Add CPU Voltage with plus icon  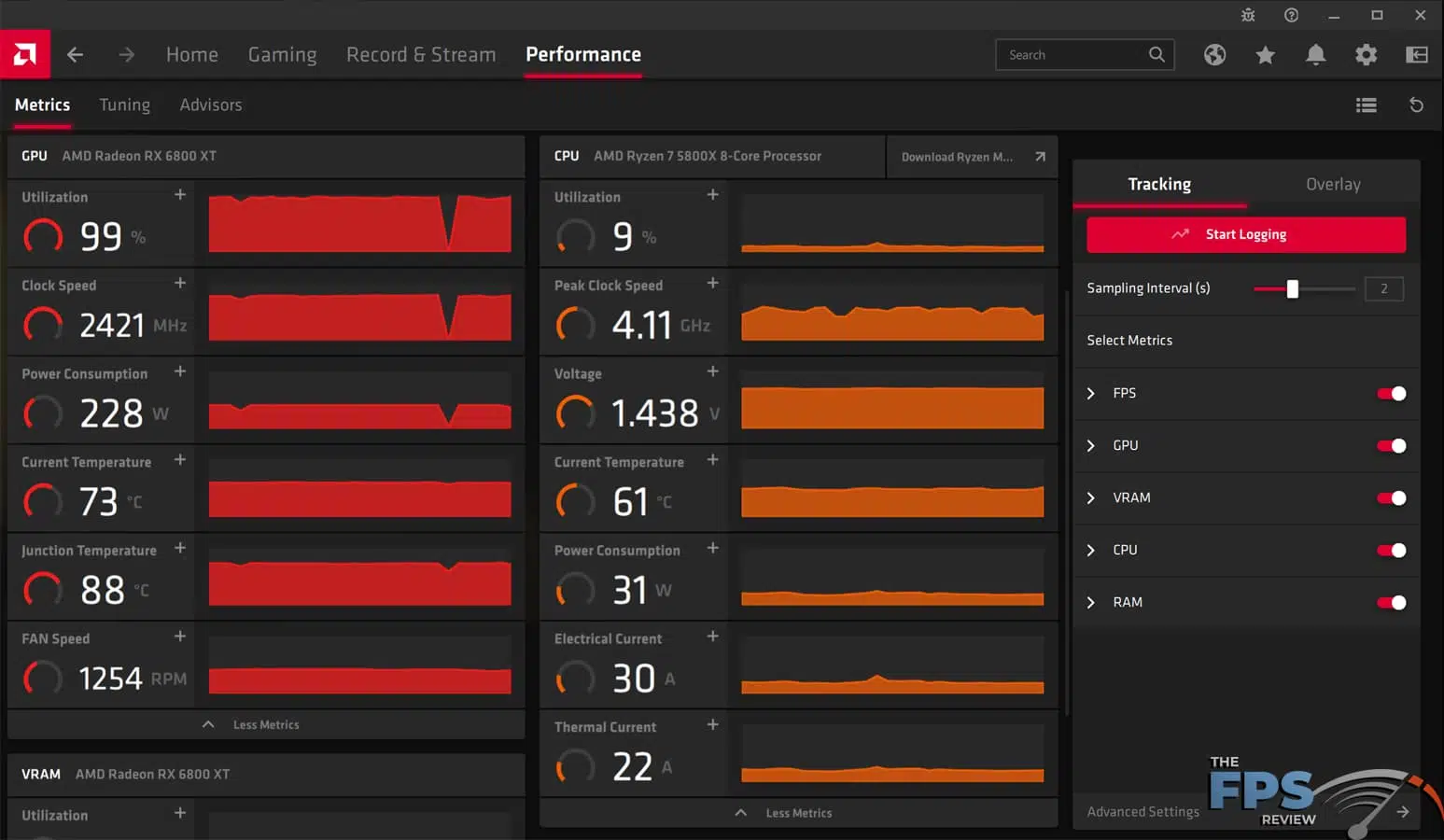click(712, 371)
